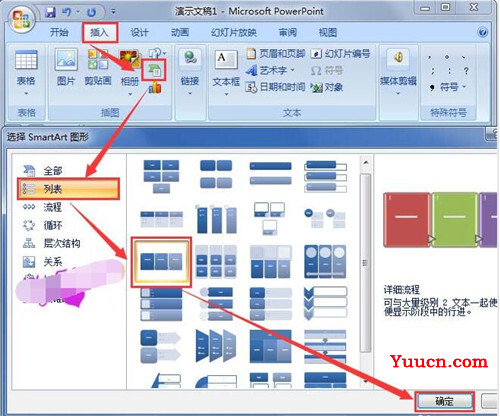The height and width of the screenshot is (416, 500).
Task: Click the scrollbar down arrow in layout gallery
Action: click(x=366, y=381)
